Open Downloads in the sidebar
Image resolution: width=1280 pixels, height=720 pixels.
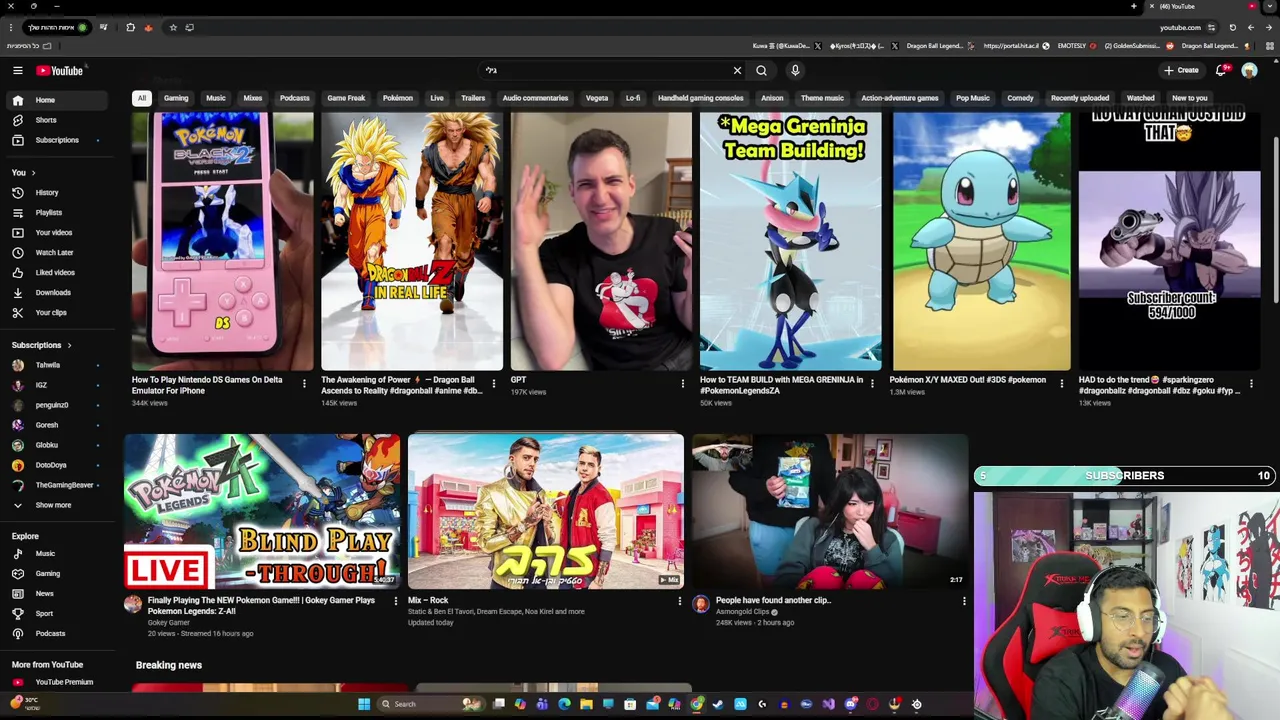pyautogui.click(x=55, y=292)
